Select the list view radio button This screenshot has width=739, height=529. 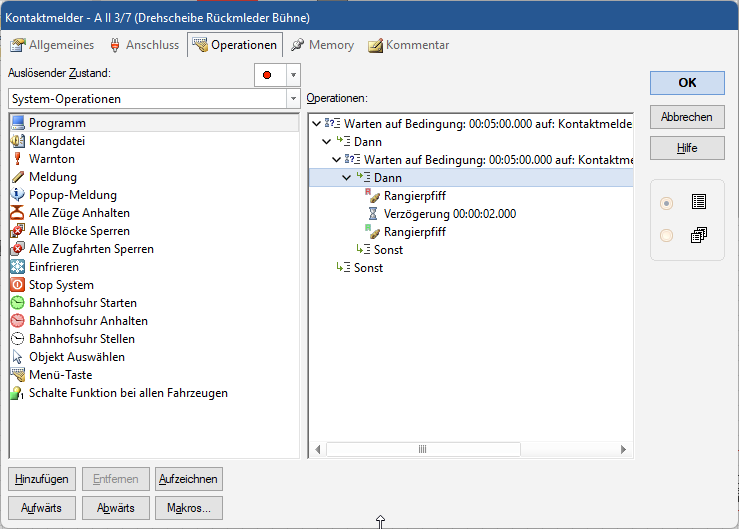[x=667, y=202]
